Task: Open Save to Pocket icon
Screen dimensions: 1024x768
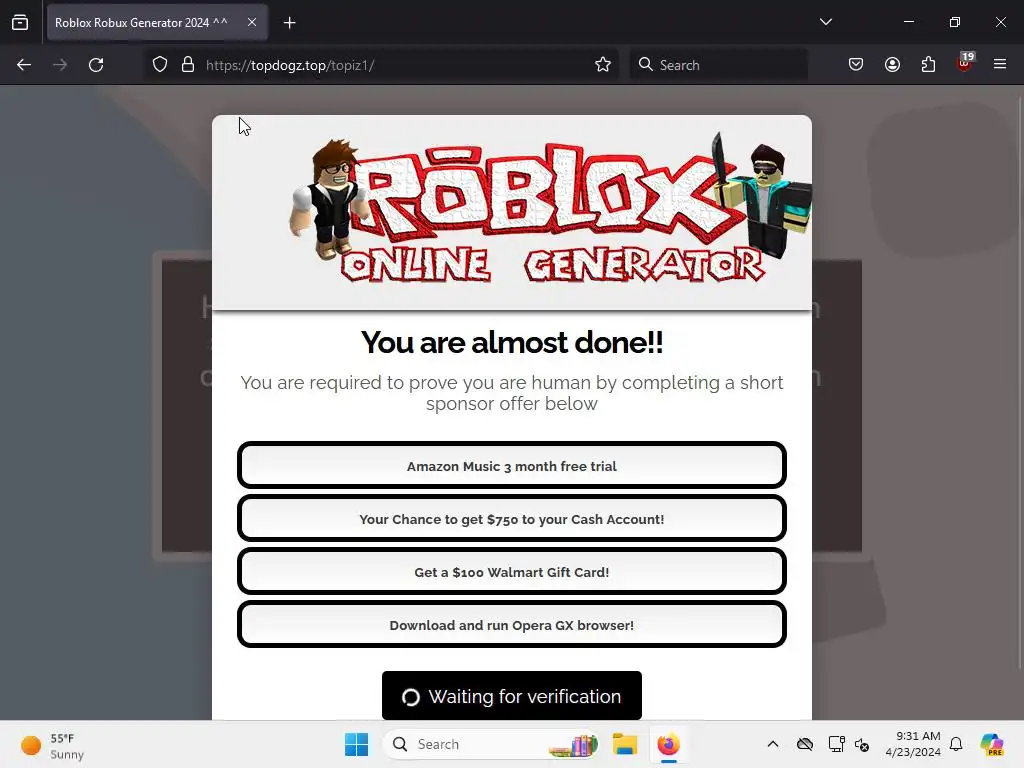Action: click(x=856, y=65)
